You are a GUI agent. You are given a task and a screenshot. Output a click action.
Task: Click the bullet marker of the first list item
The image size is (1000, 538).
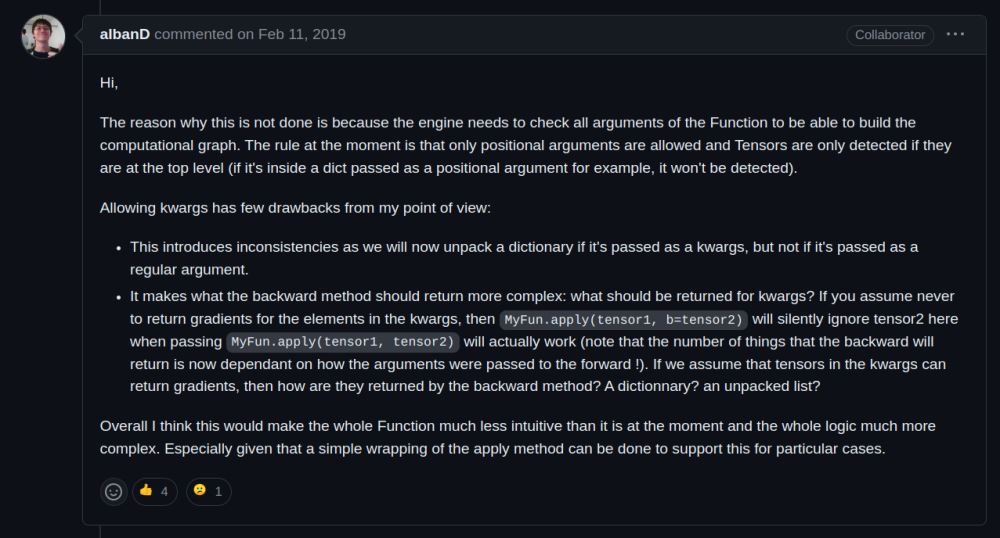point(119,248)
